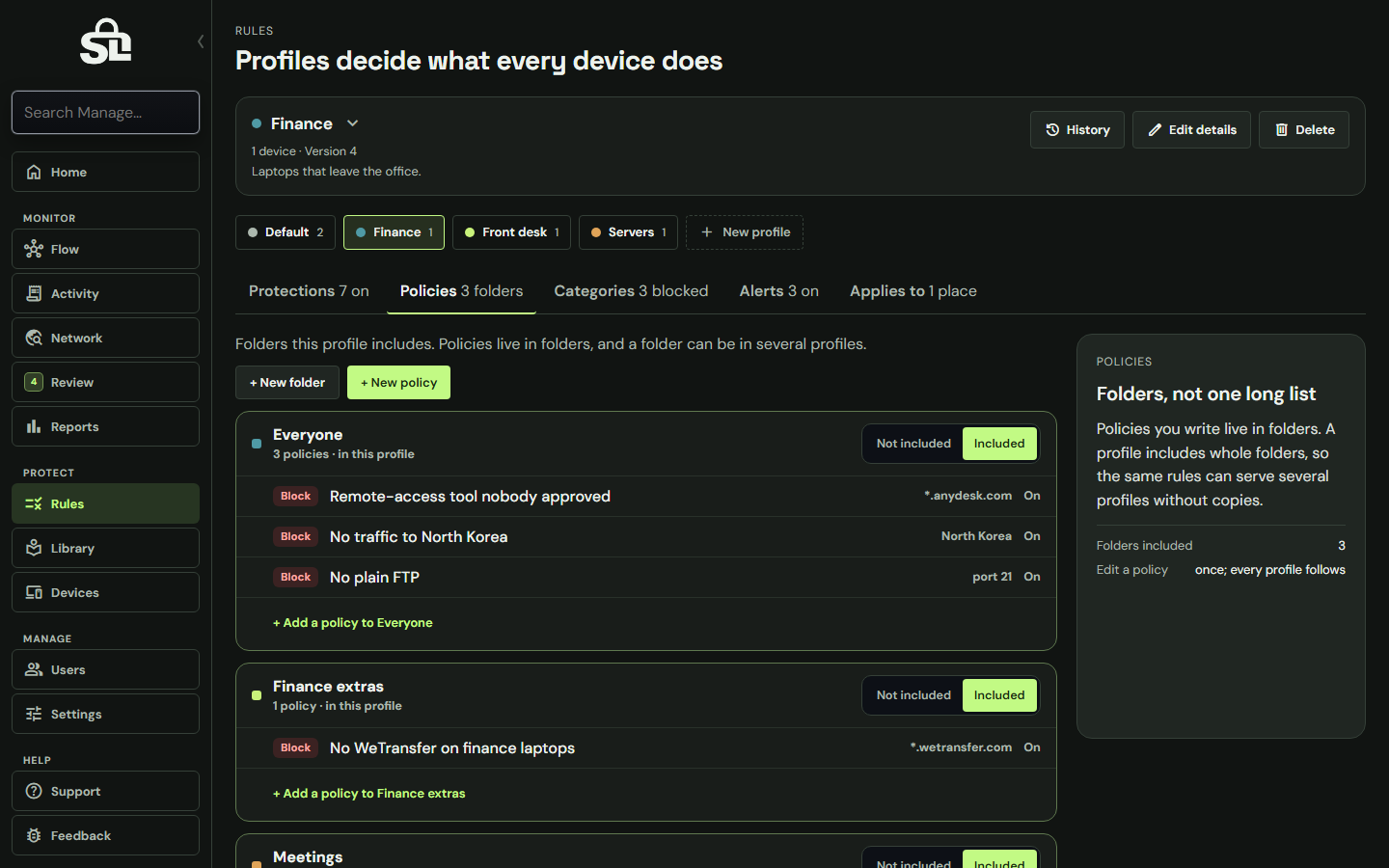Set Everyone folder to Included

coord(999,444)
